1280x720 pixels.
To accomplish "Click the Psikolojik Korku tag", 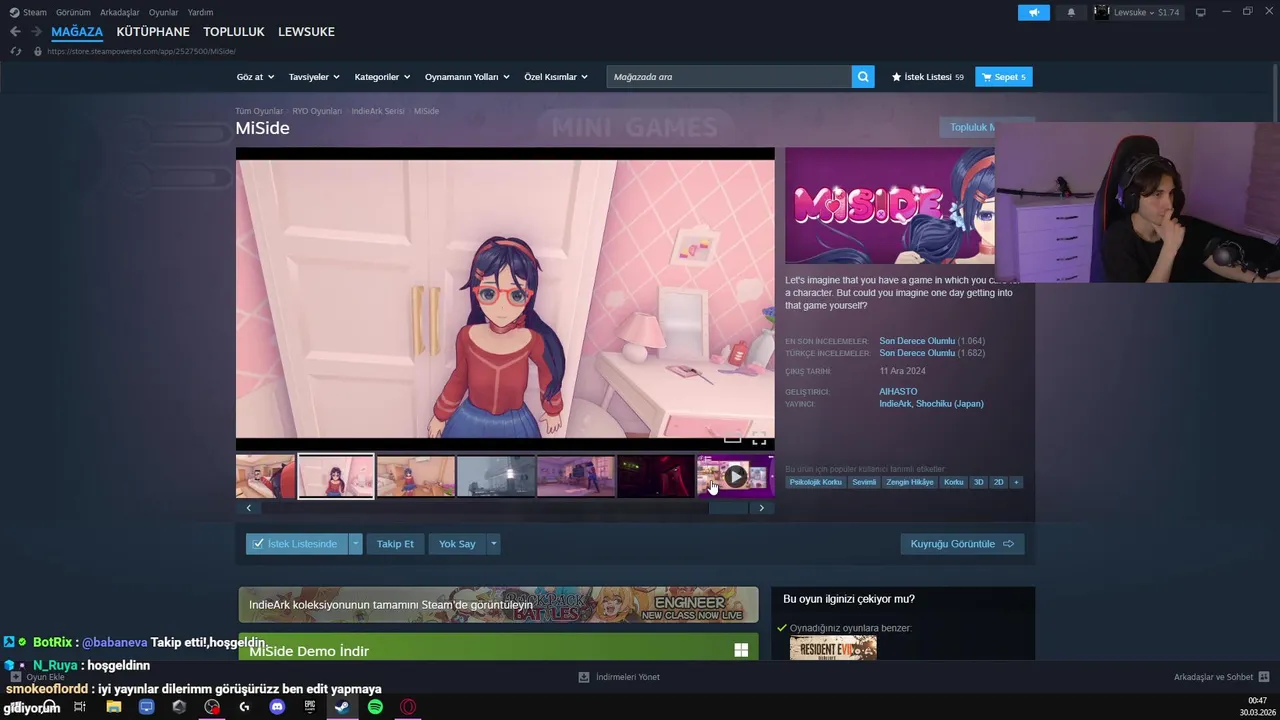I will tap(815, 482).
